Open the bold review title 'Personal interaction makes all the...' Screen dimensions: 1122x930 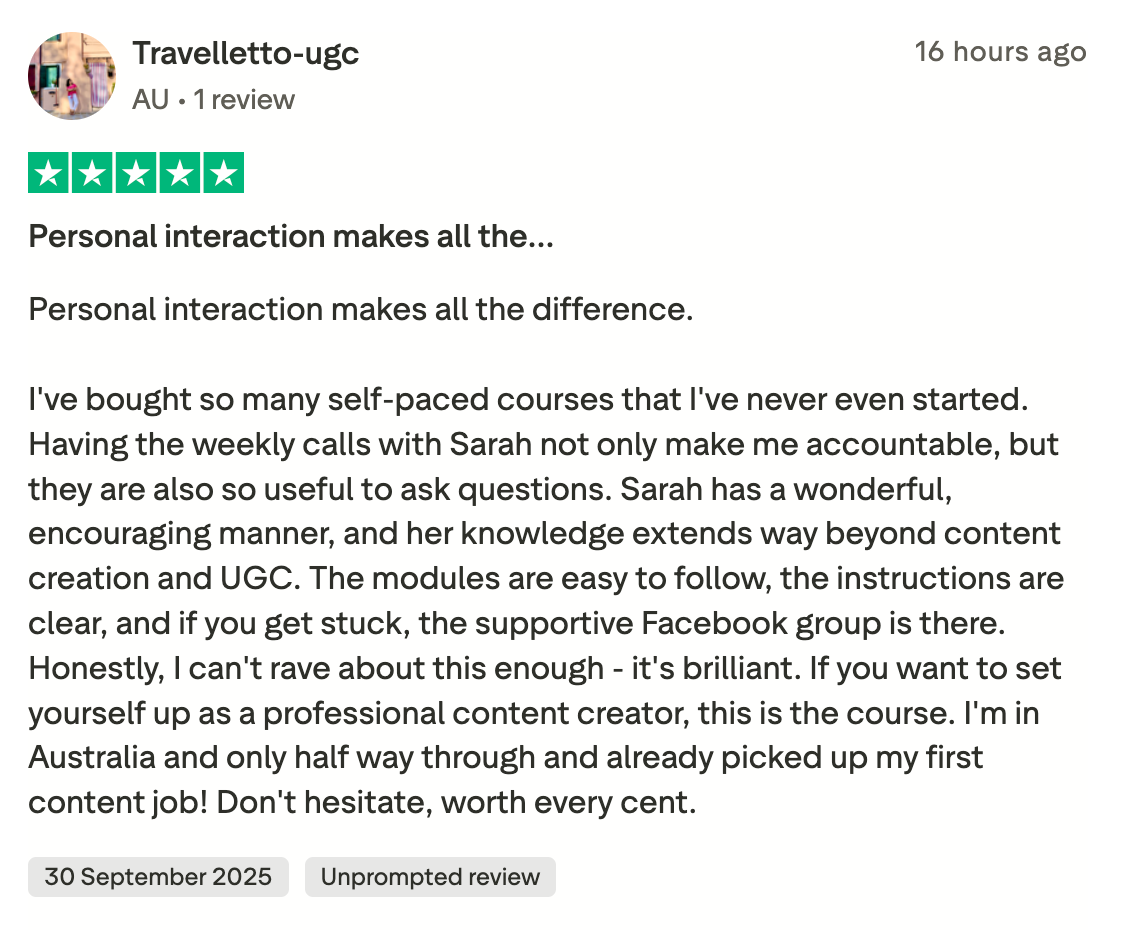click(x=291, y=236)
